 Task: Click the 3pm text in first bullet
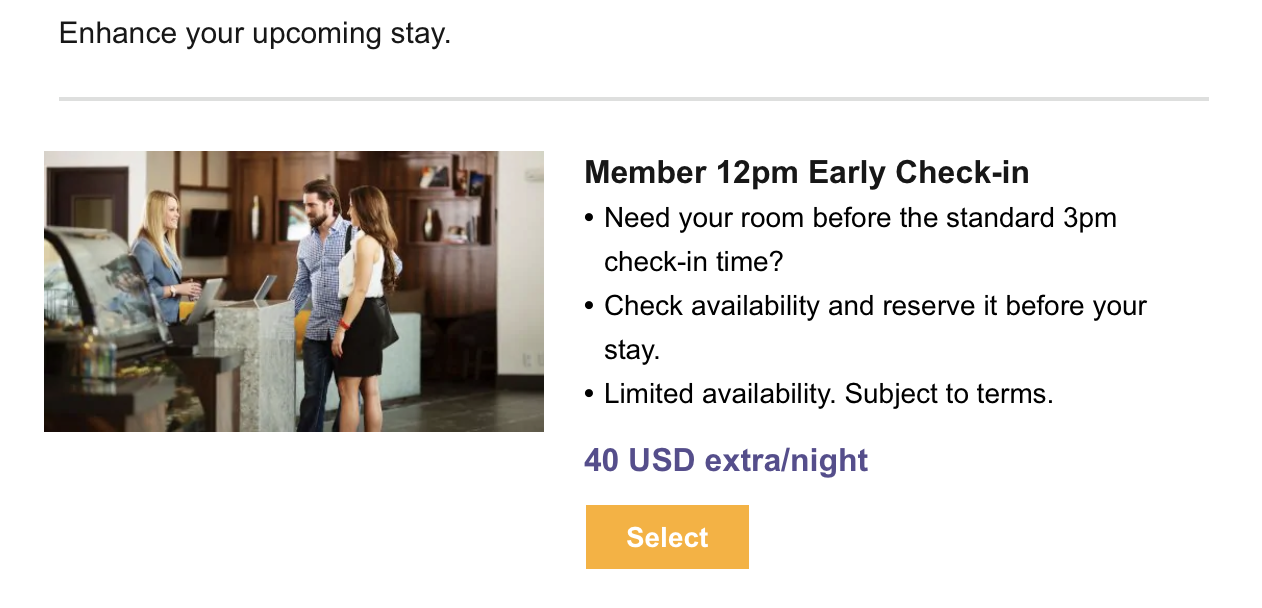(x=1089, y=218)
